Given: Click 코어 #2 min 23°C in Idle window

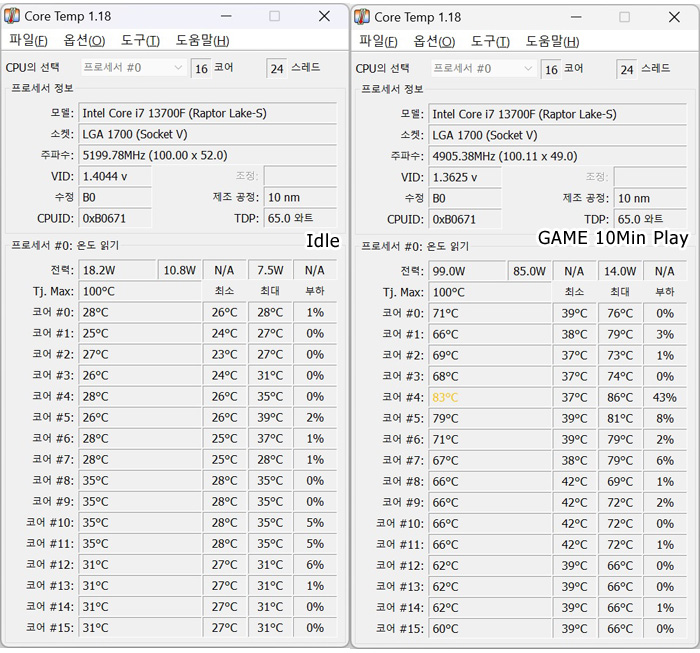Looking at the screenshot, I should 224,354.
